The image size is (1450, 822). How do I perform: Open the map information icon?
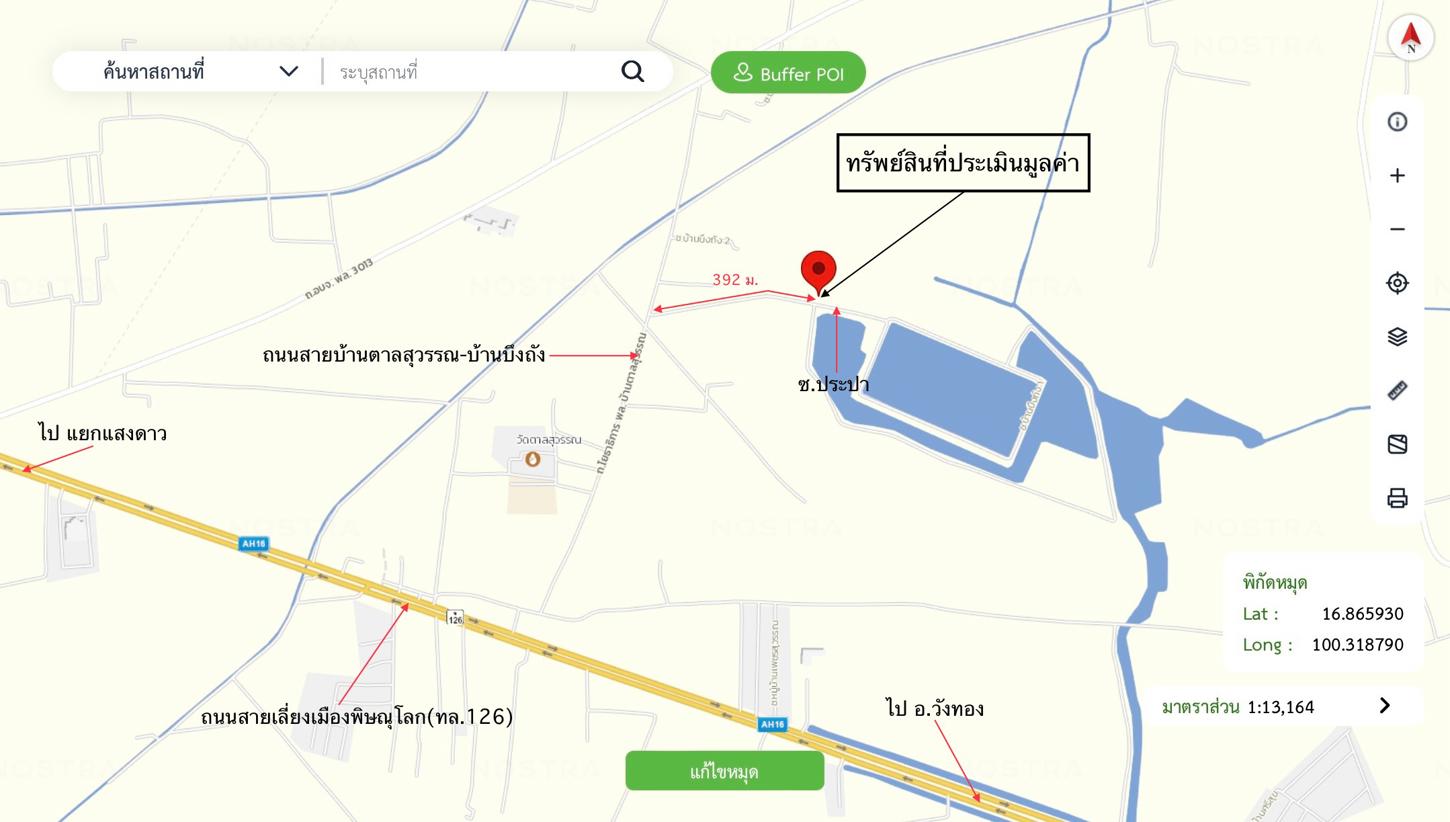pos(1397,122)
